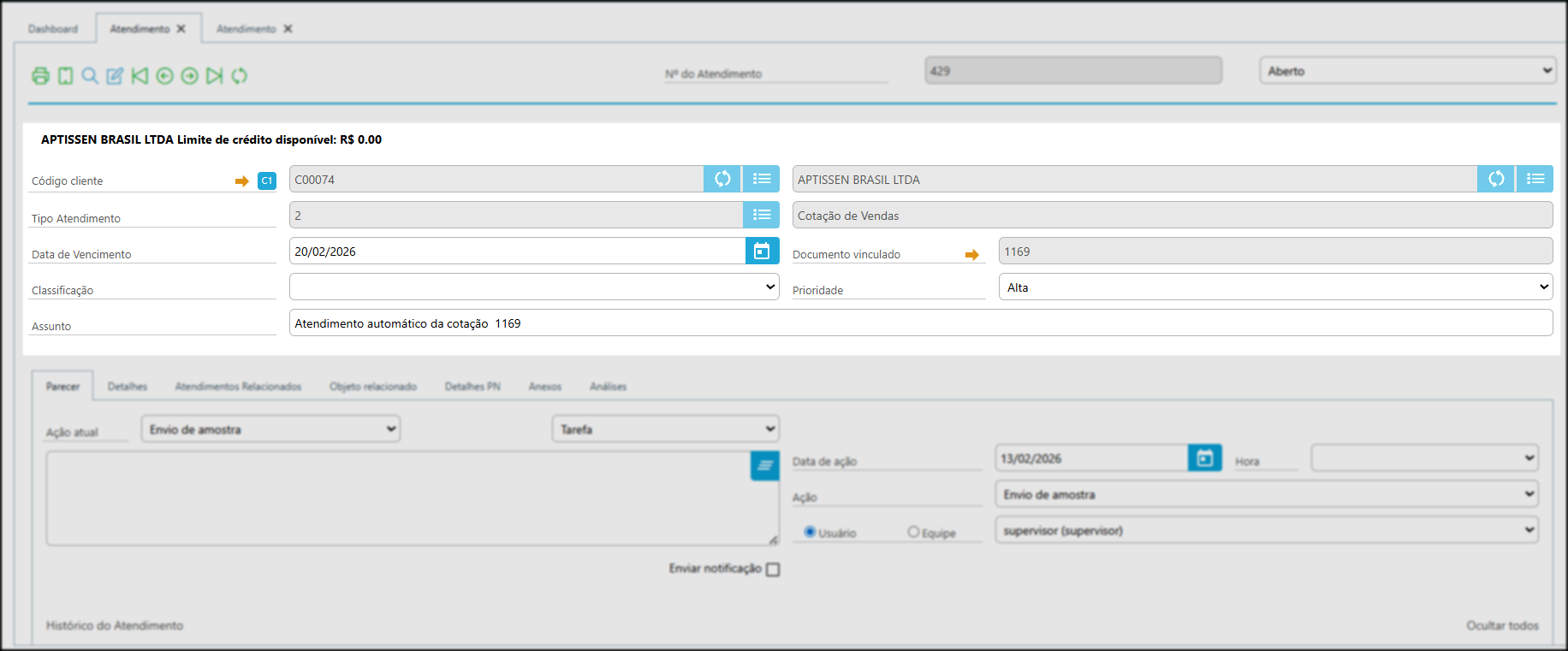The width and height of the screenshot is (1568, 651).
Task: Expand the Classificação dropdown
Action: coord(534,287)
